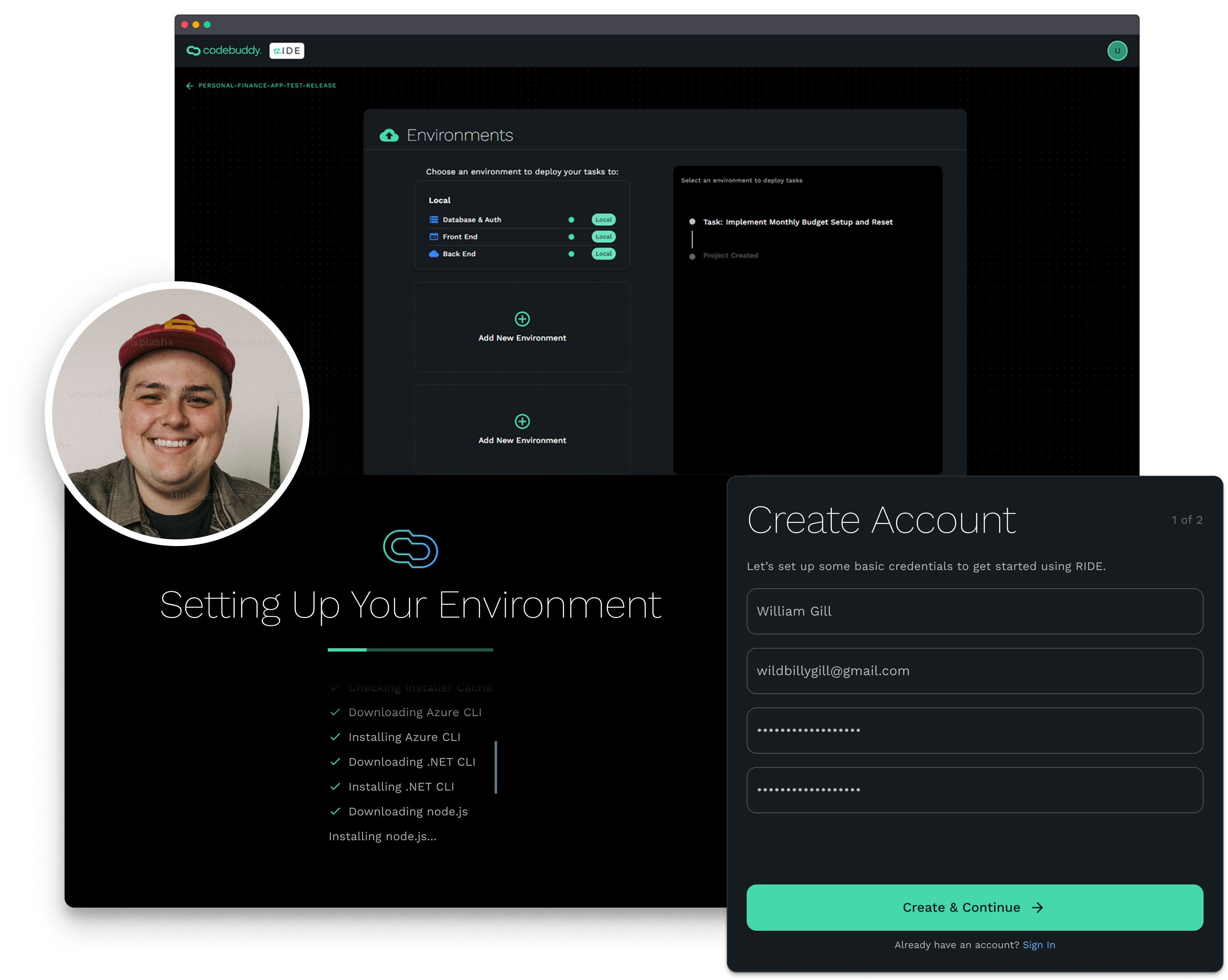The width and height of the screenshot is (1228, 980).
Task: Click plus icon in first Add New Environment
Action: [x=522, y=319]
